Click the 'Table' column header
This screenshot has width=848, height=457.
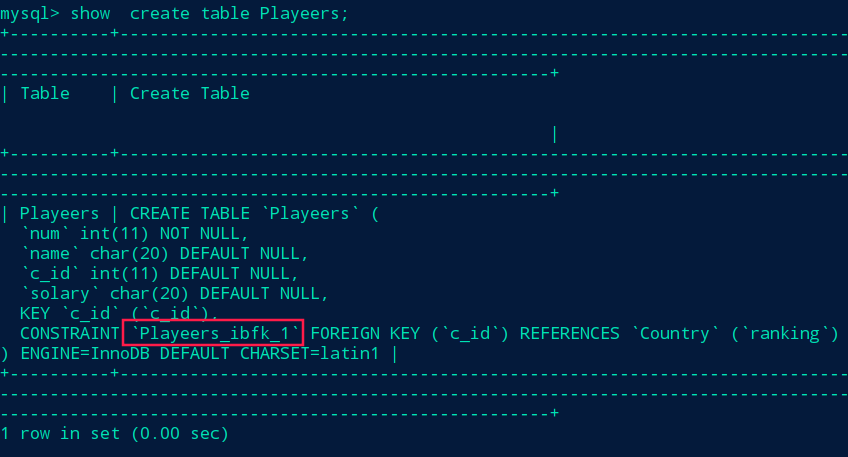click(45, 93)
